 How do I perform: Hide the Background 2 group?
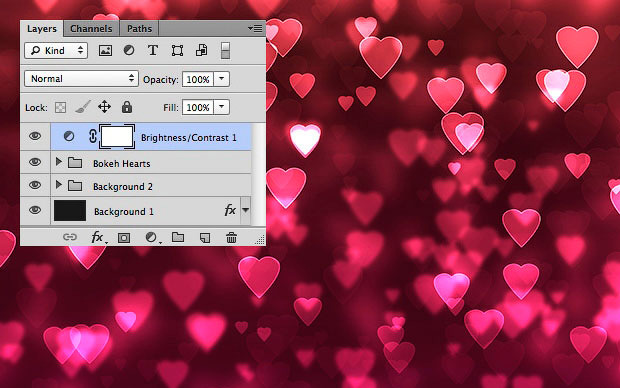[35, 185]
